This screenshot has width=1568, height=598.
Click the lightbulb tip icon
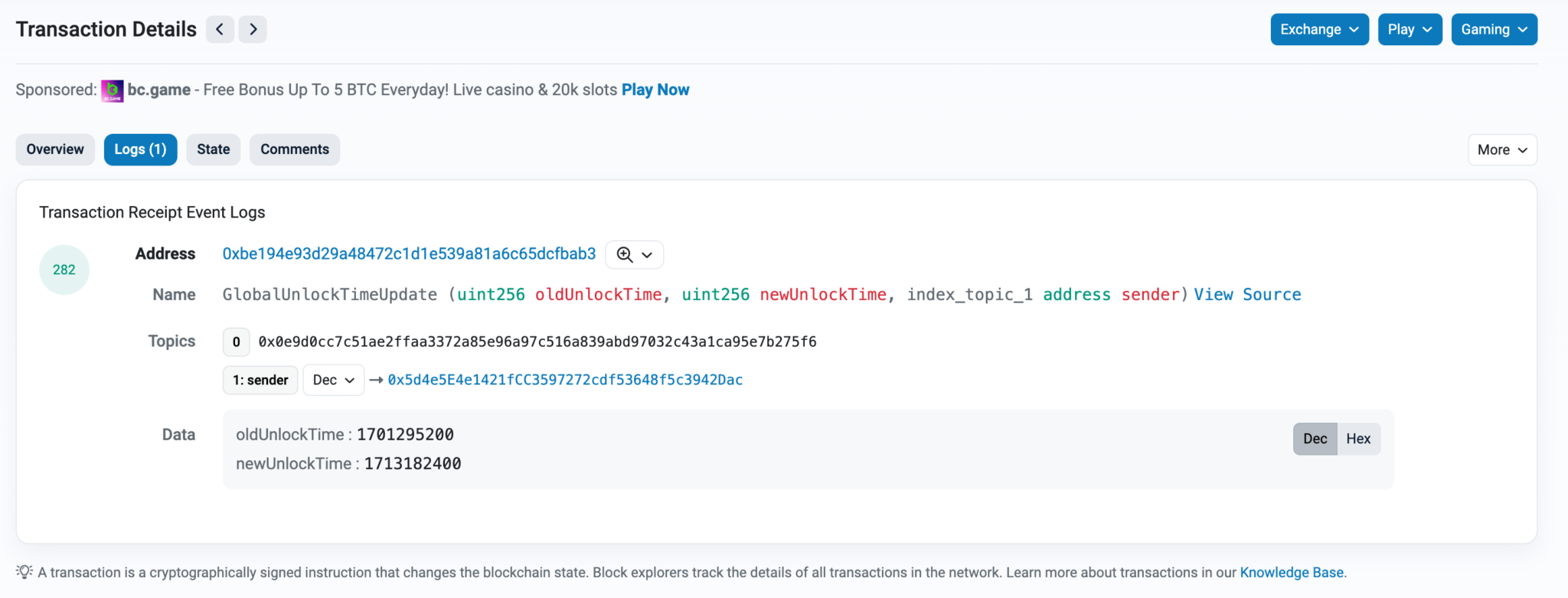click(24, 572)
